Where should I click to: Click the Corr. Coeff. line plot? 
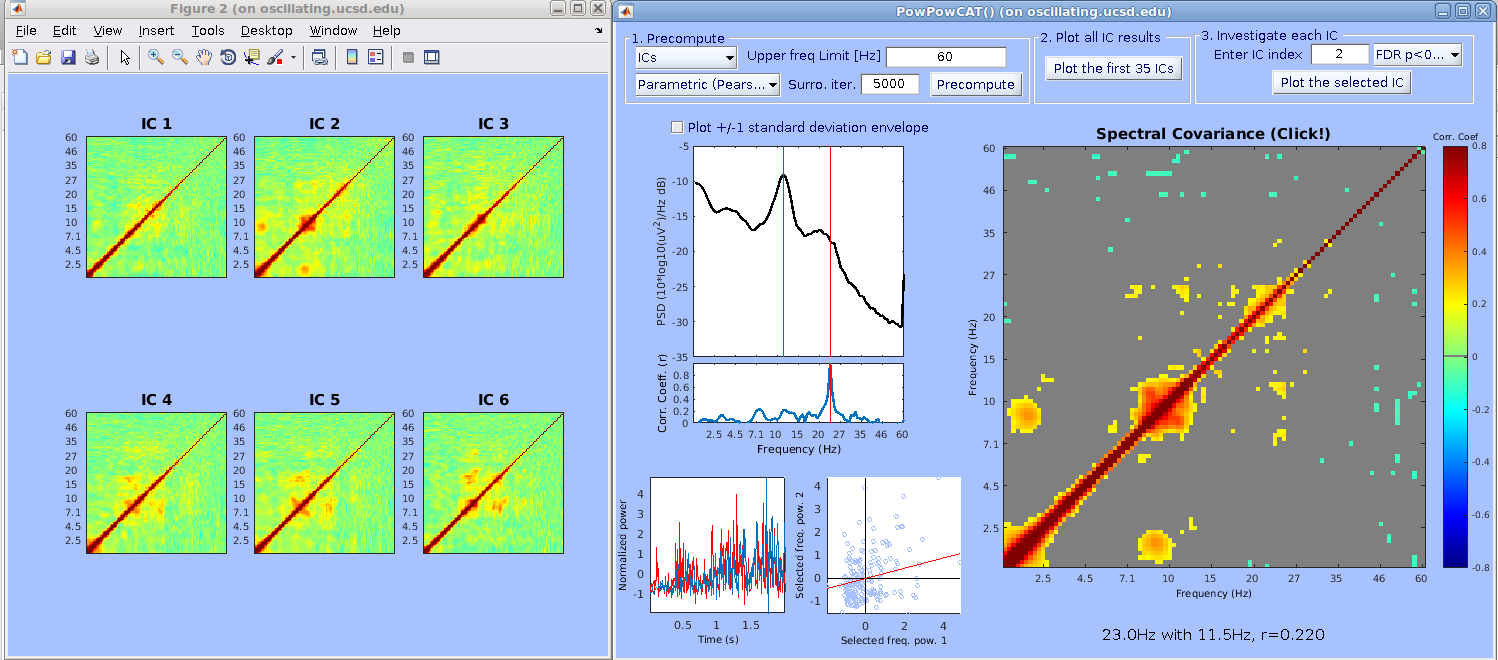[799, 393]
